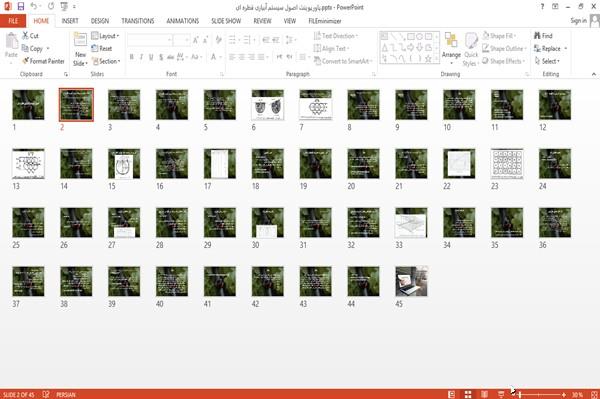This screenshot has width=600, height=399.
Task: Open Shape Effects dropdown
Action: coord(503,61)
